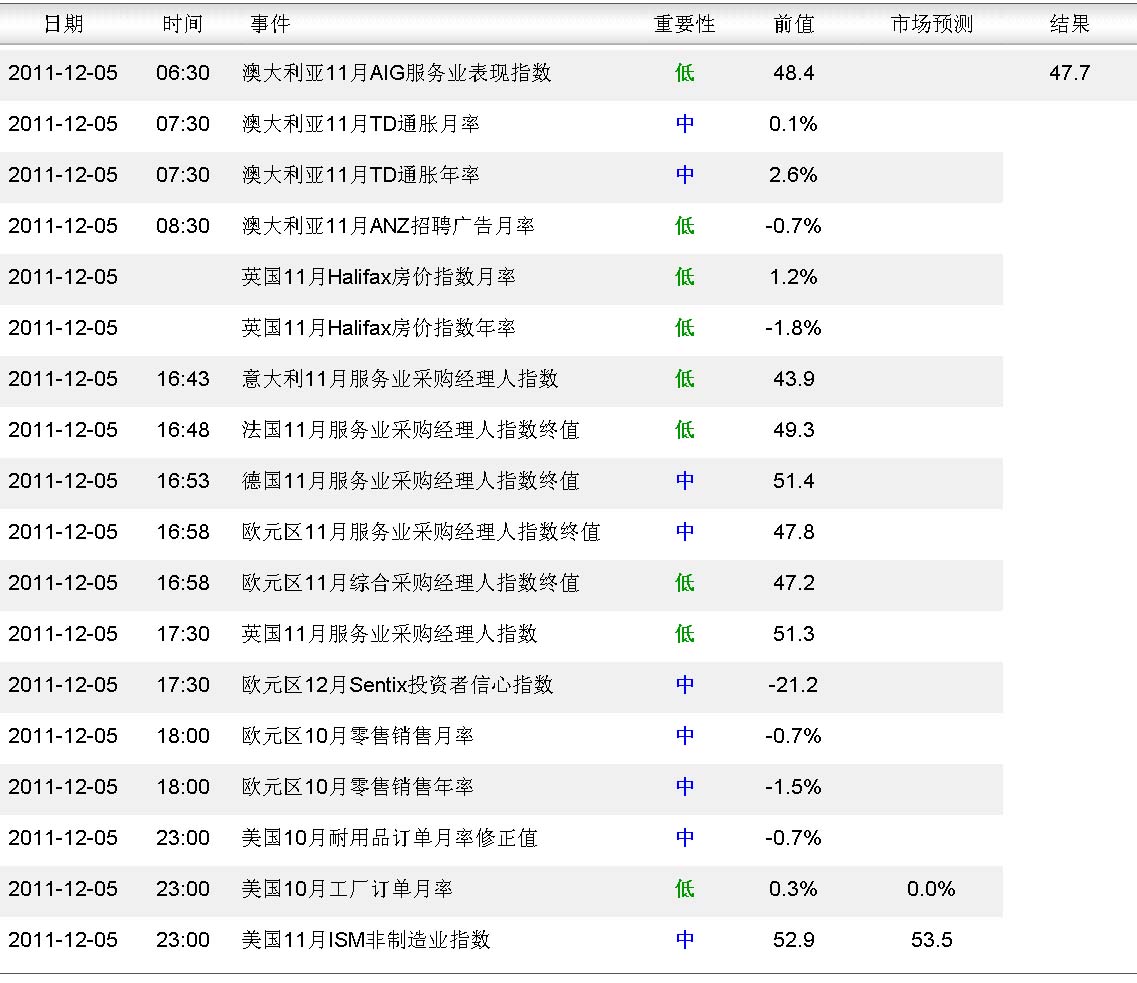The image size is (1137, 983).
Task: Select 澳大利亚11月ANZ招聘广告月率 event
Action: pyautogui.click(x=388, y=225)
